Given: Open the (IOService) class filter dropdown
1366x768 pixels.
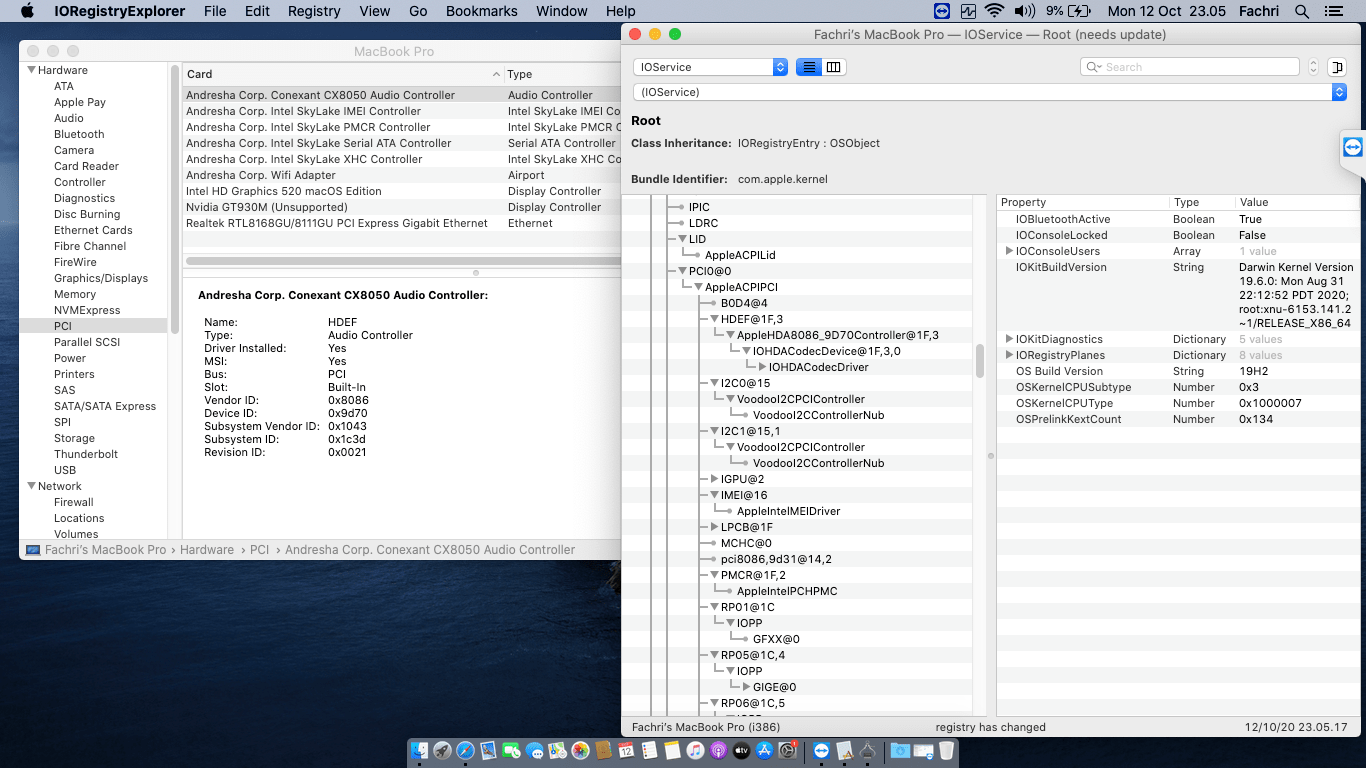Looking at the screenshot, I should (990, 92).
